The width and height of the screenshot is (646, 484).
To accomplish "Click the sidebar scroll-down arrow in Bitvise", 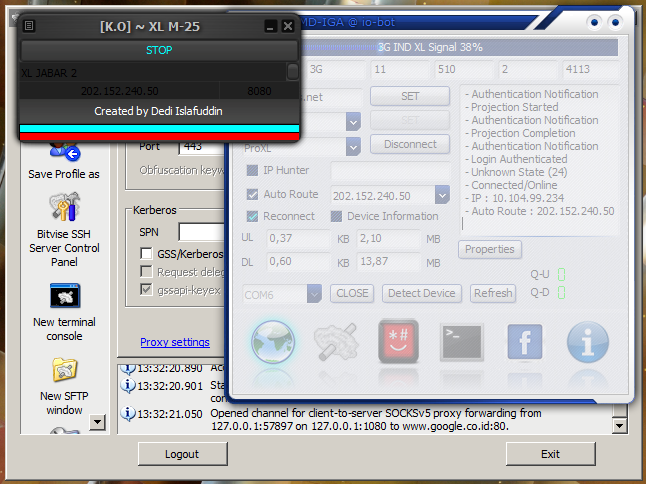I will pyautogui.click(x=98, y=422).
